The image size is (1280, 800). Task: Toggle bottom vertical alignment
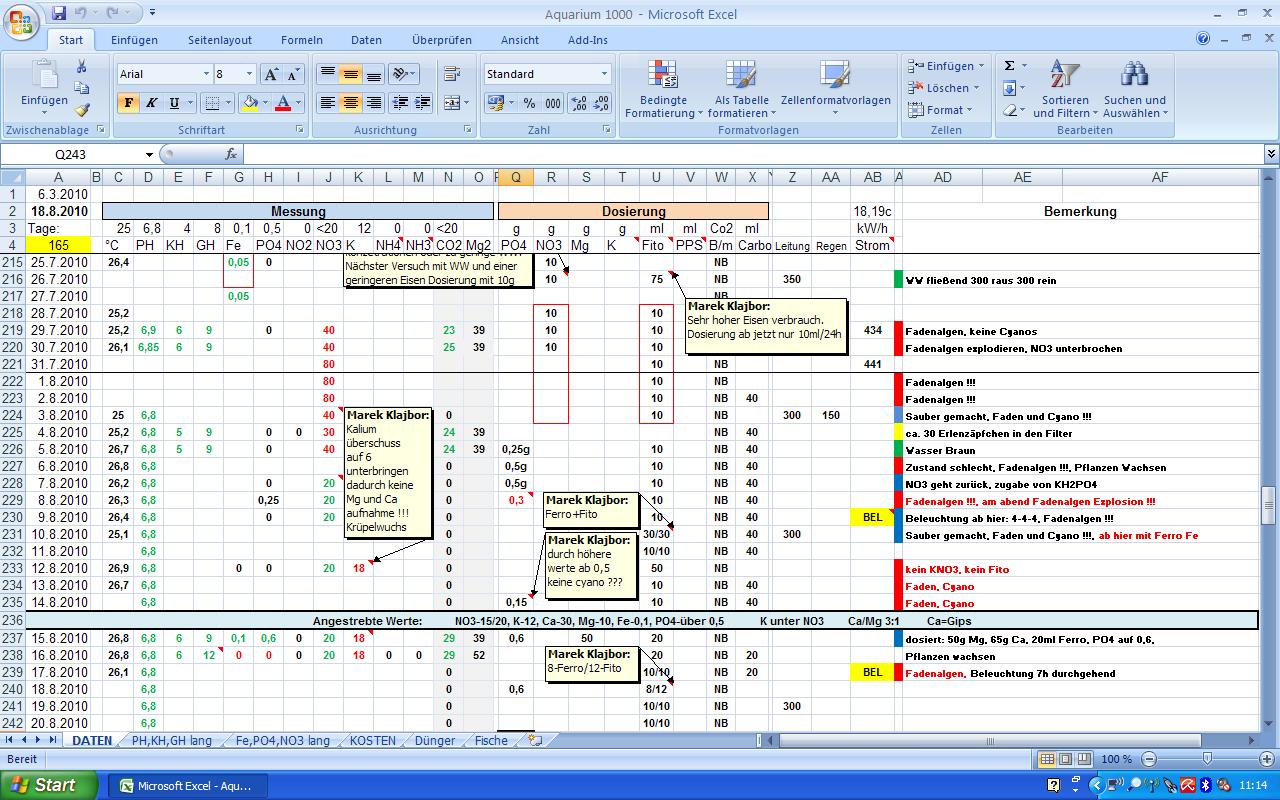click(373, 74)
